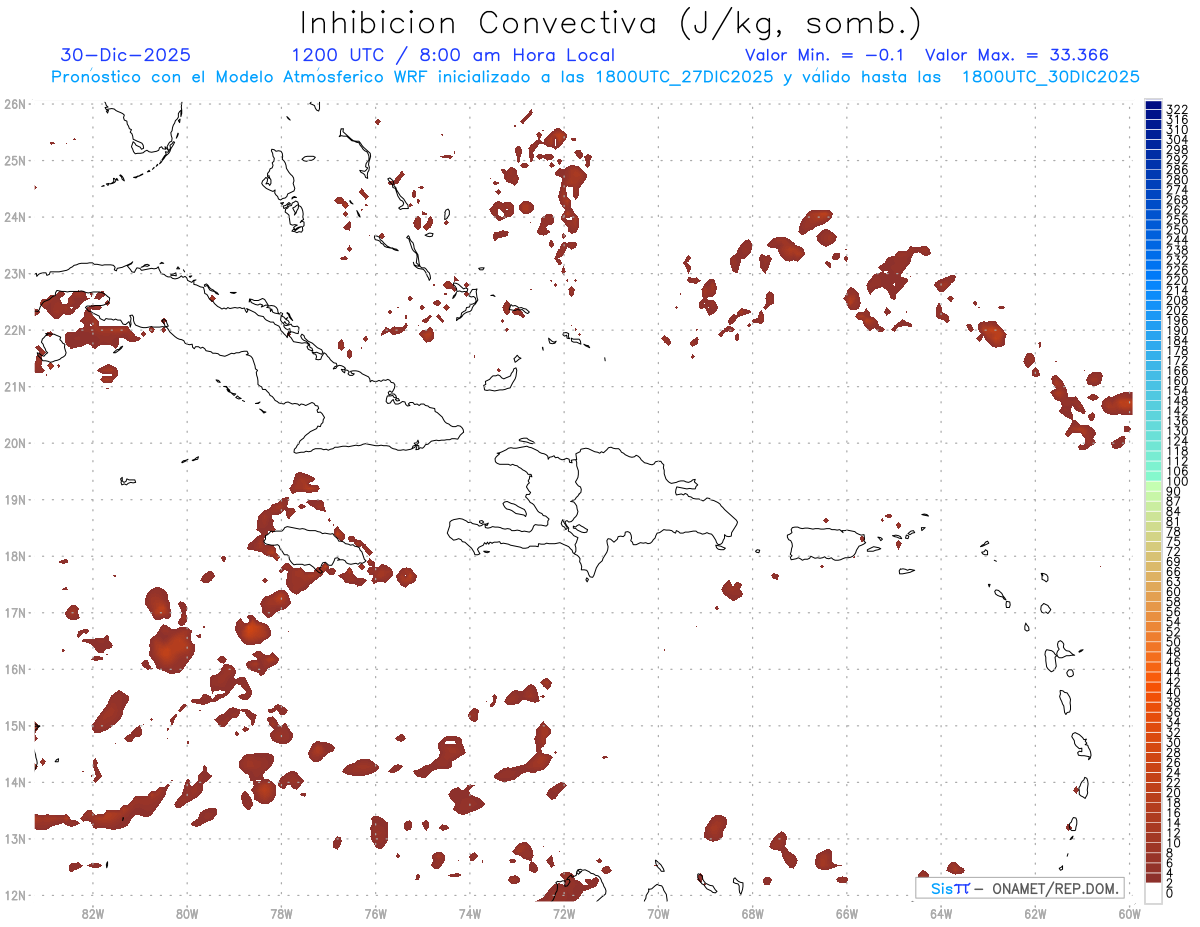Click the 20N latitude label
The image size is (1200, 927).
15,443
